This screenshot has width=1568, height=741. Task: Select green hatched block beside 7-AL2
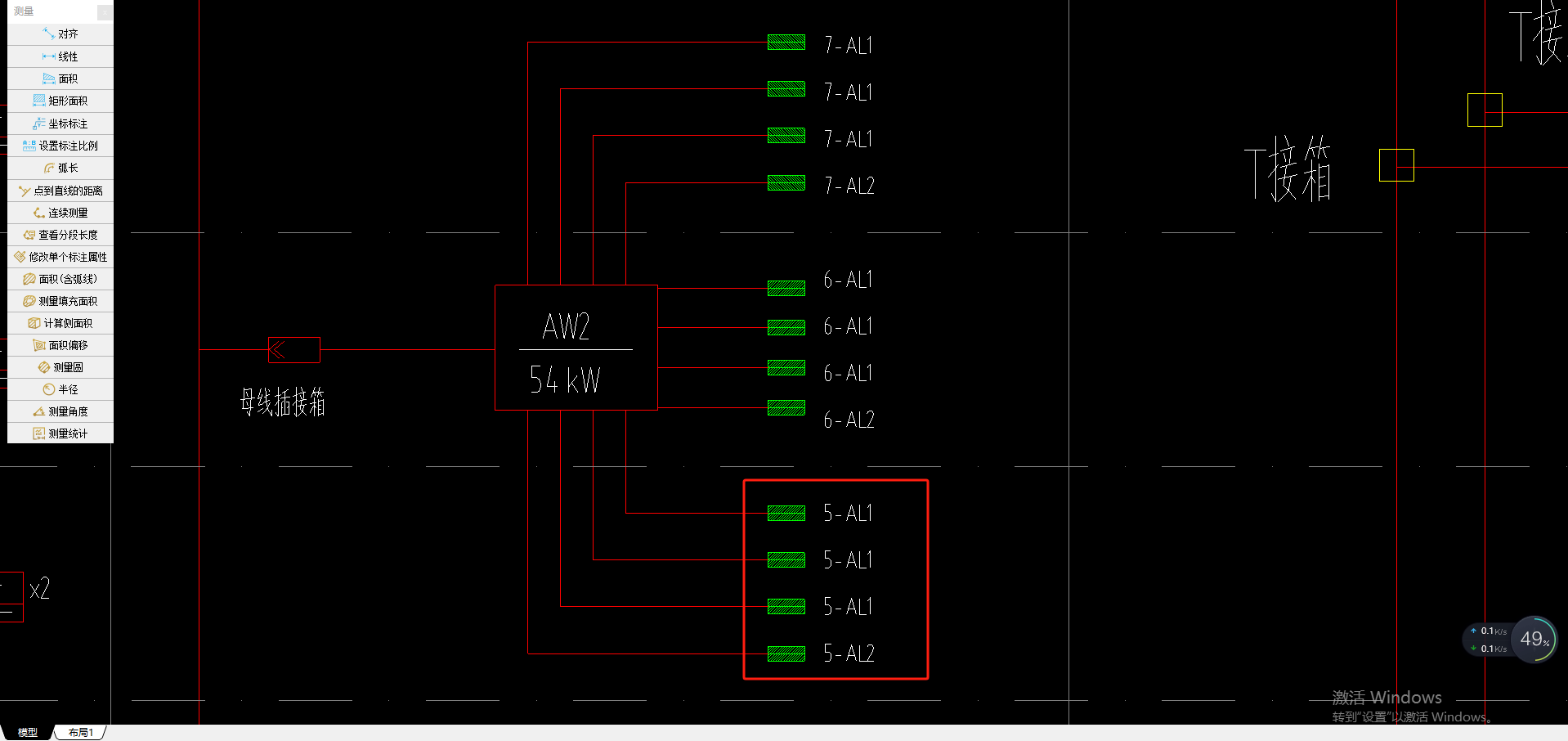[786, 182]
